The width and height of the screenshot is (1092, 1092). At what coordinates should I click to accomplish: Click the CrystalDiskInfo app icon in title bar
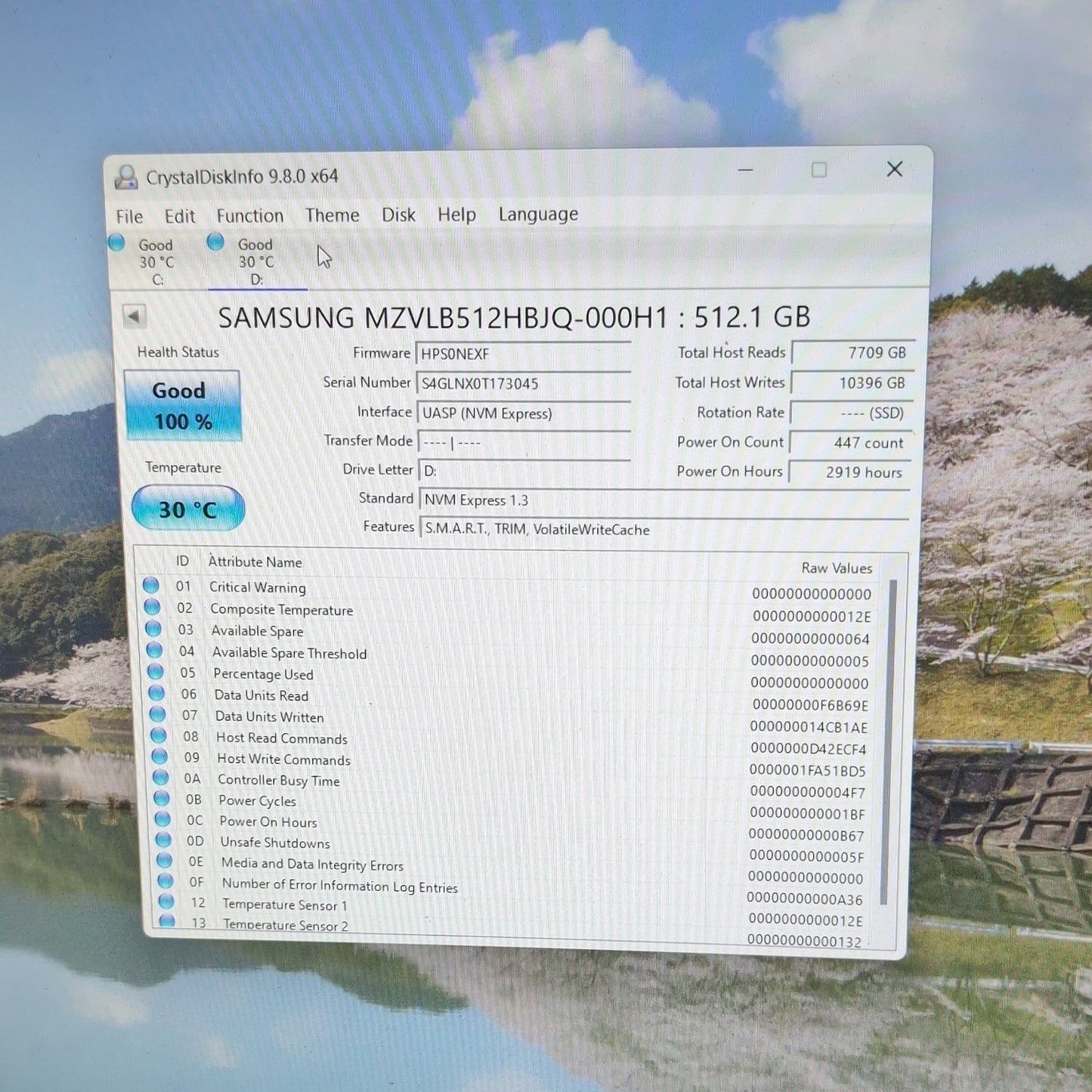coord(125,178)
